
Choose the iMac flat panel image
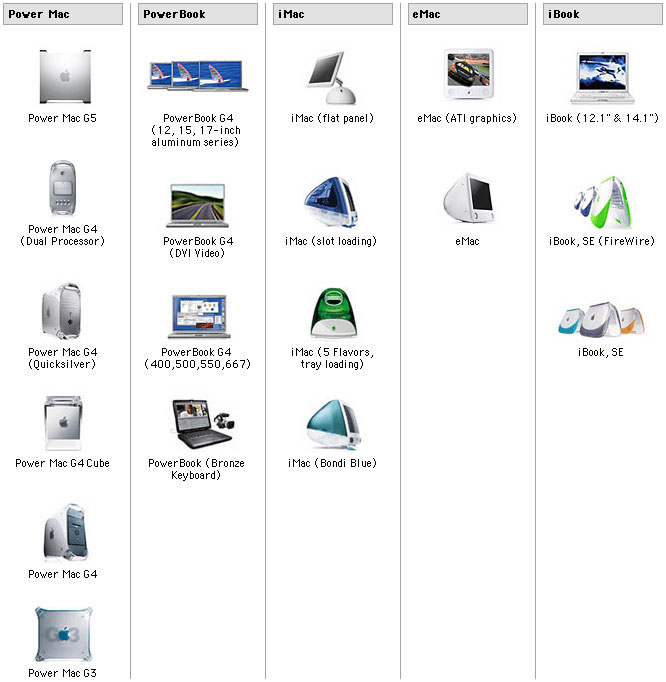(332, 77)
